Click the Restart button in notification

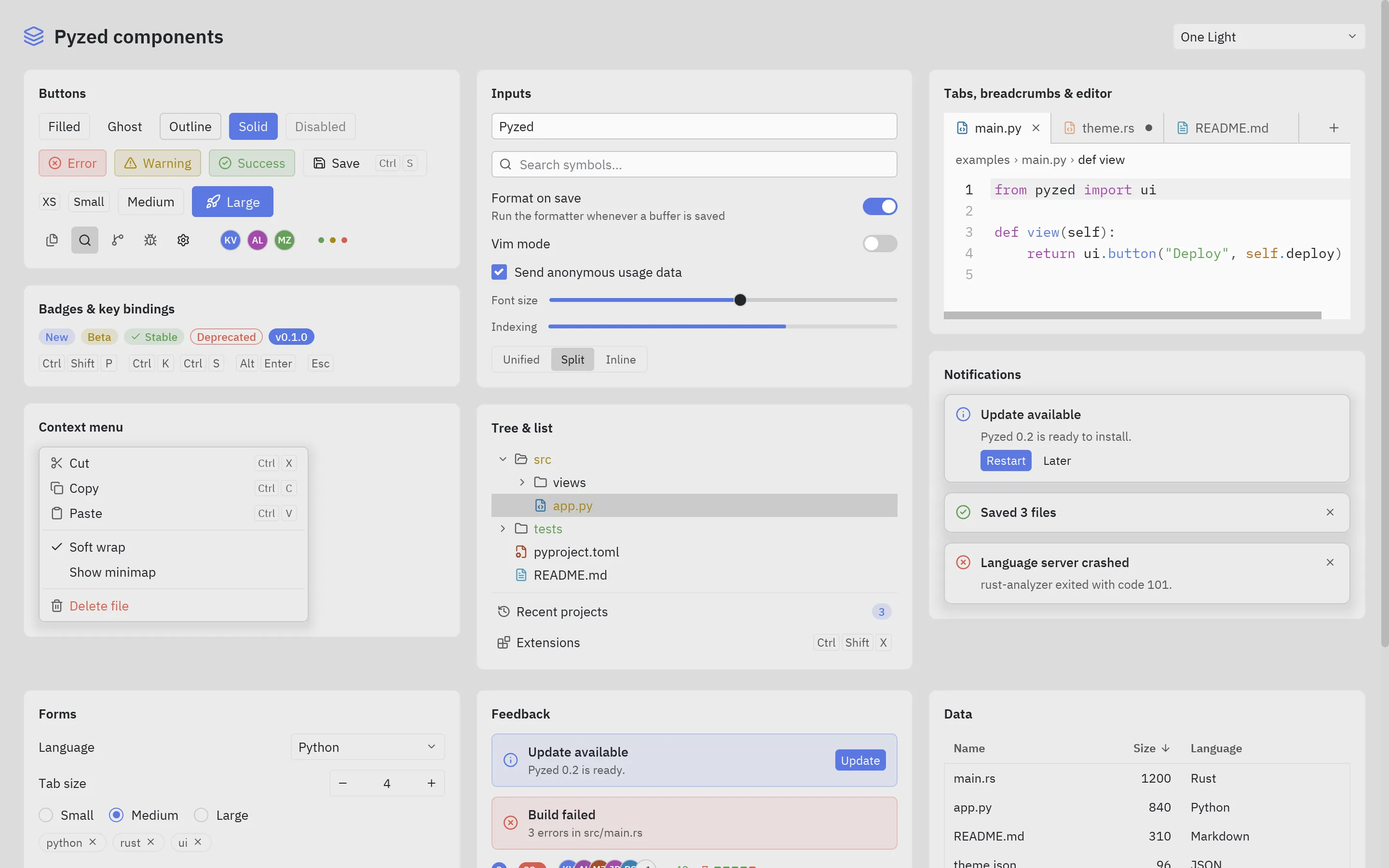click(x=1006, y=461)
